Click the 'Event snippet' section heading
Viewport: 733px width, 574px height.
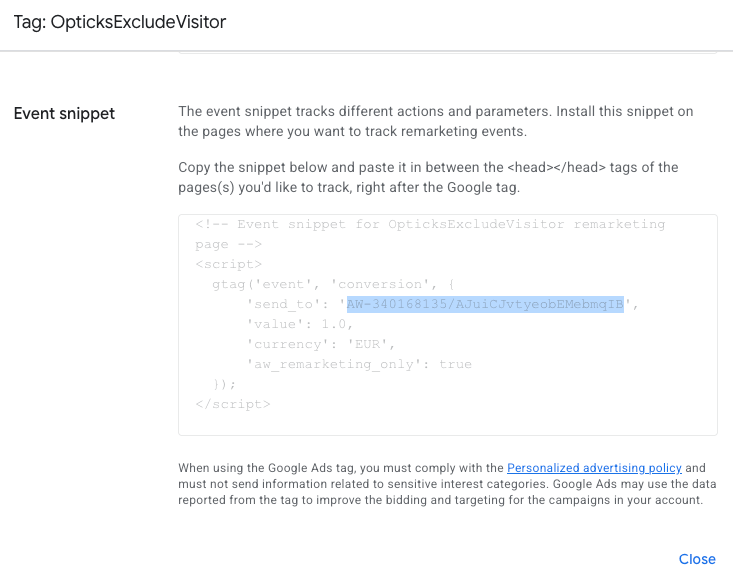tap(64, 114)
